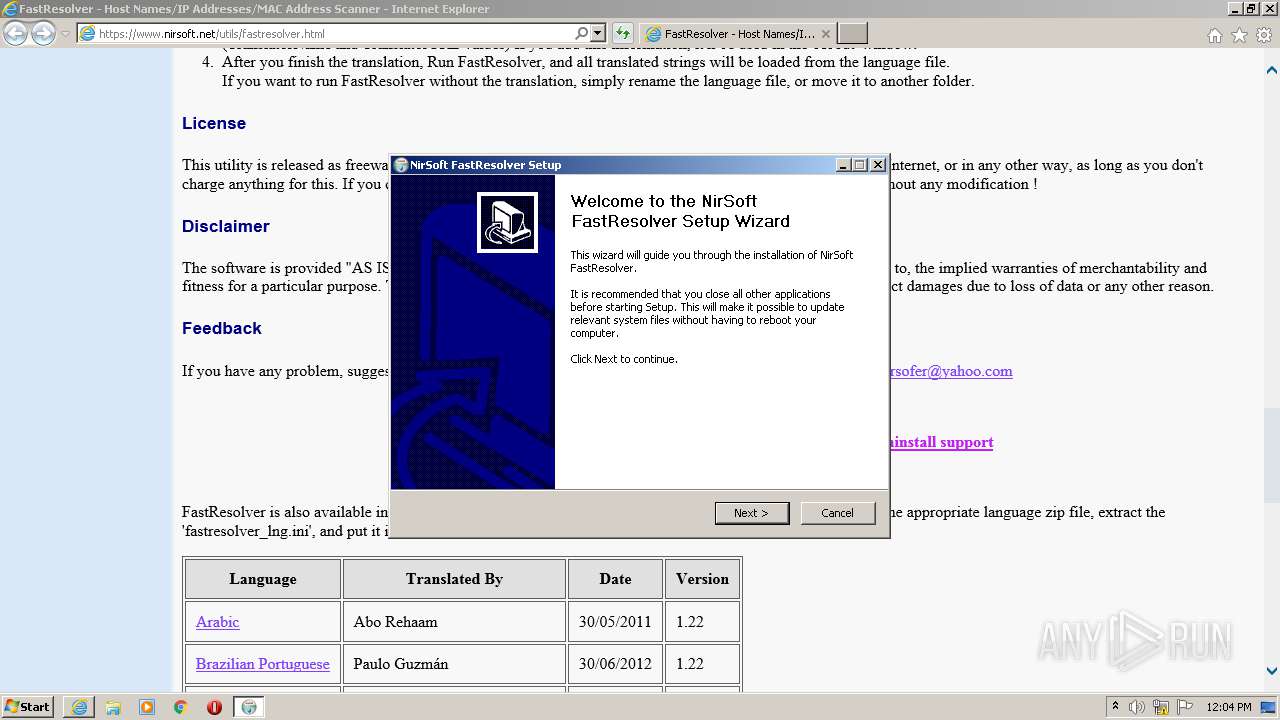
Task: Open the recent pages dropdown arrow
Action: [65, 34]
